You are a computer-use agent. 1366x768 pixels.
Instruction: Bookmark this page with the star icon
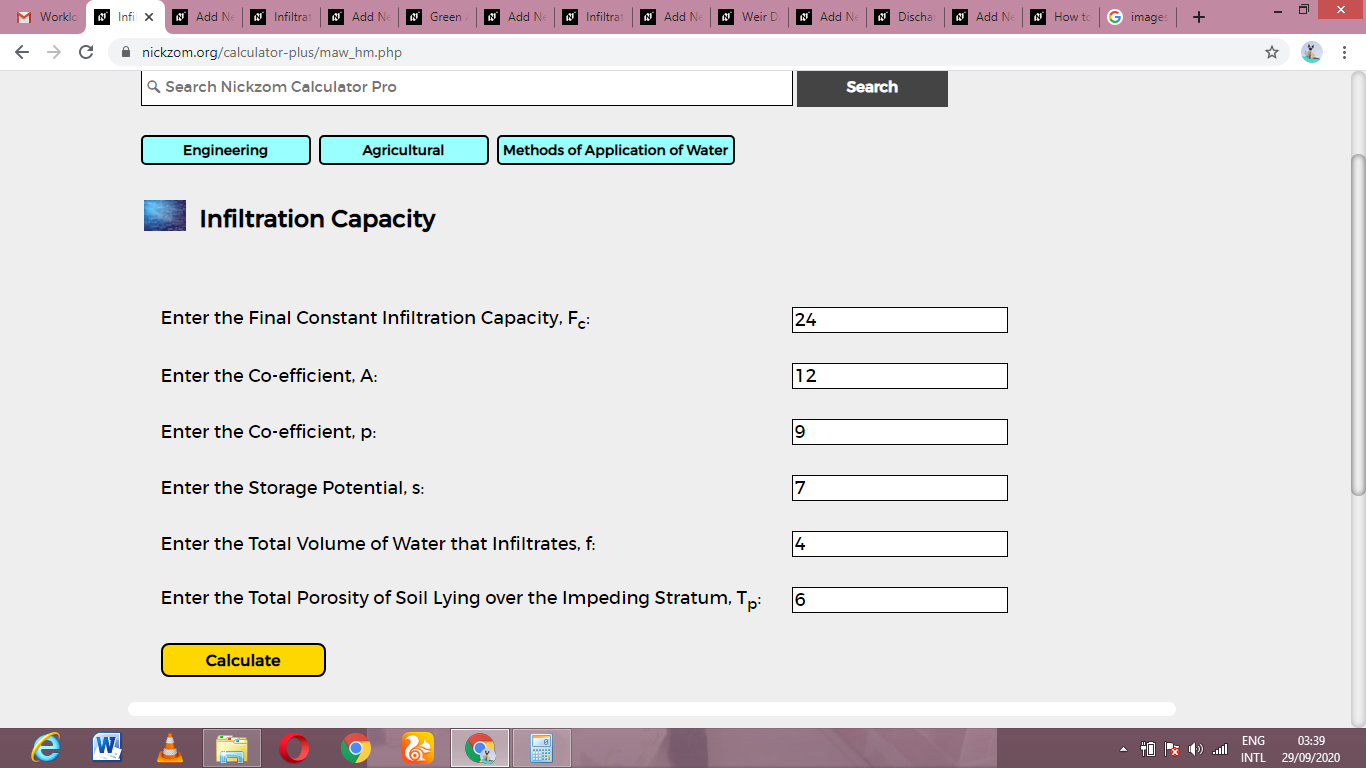click(1272, 52)
